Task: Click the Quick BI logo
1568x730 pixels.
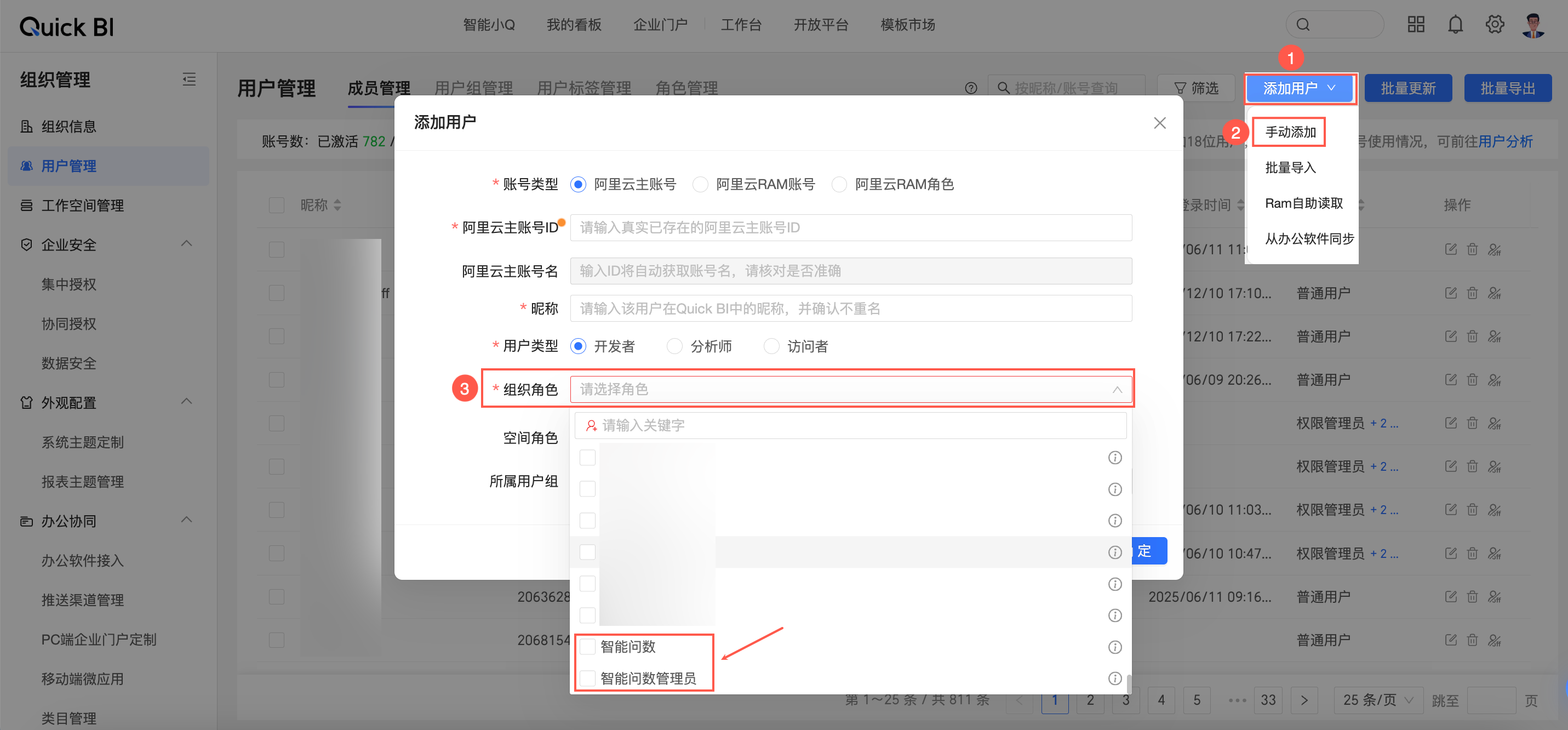Action: [x=66, y=26]
